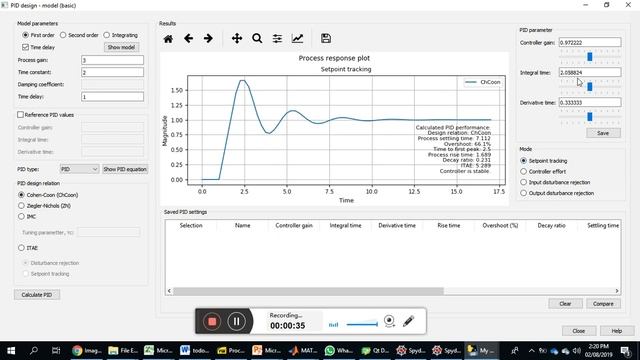Switch to WhatsApp taskbar item

coord(339,350)
